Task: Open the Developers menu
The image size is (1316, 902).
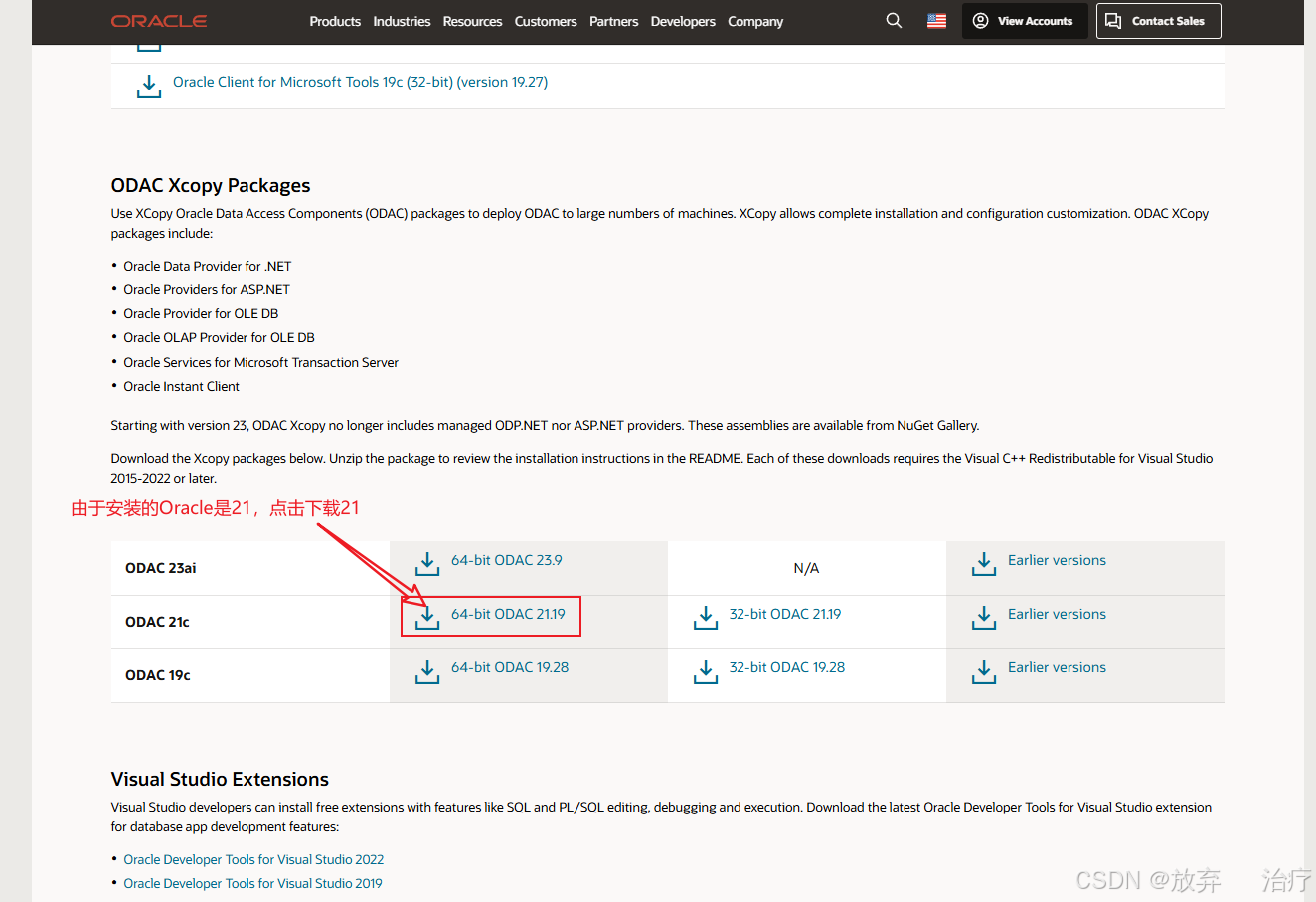Action: click(683, 21)
